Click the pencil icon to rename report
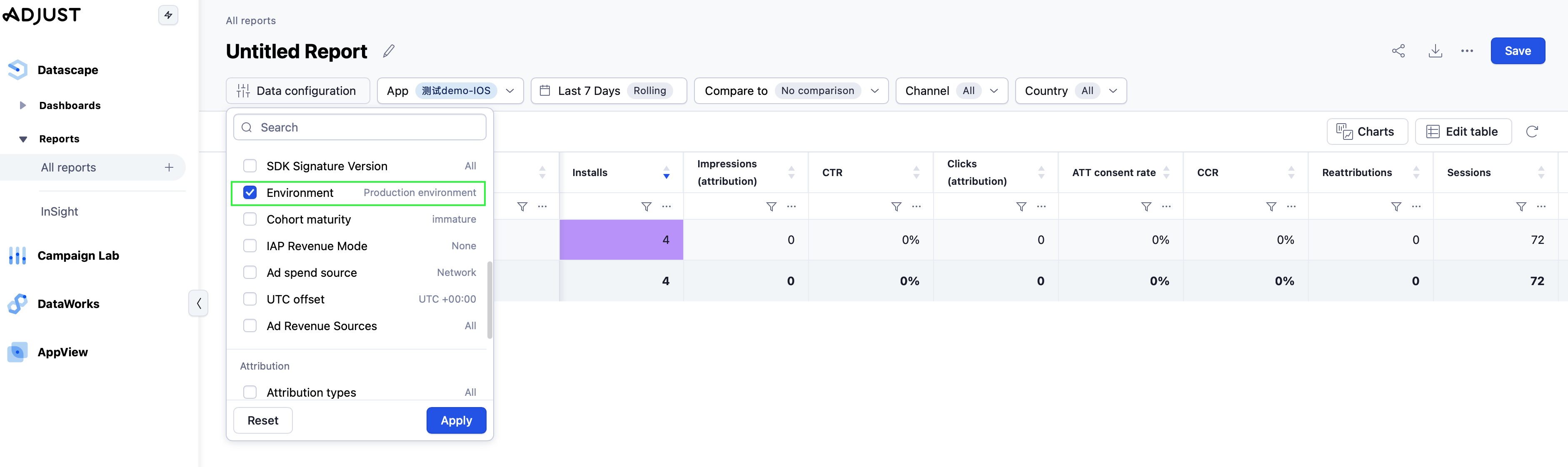This screenshot has width=1568, height=467. tap(388, 51)
